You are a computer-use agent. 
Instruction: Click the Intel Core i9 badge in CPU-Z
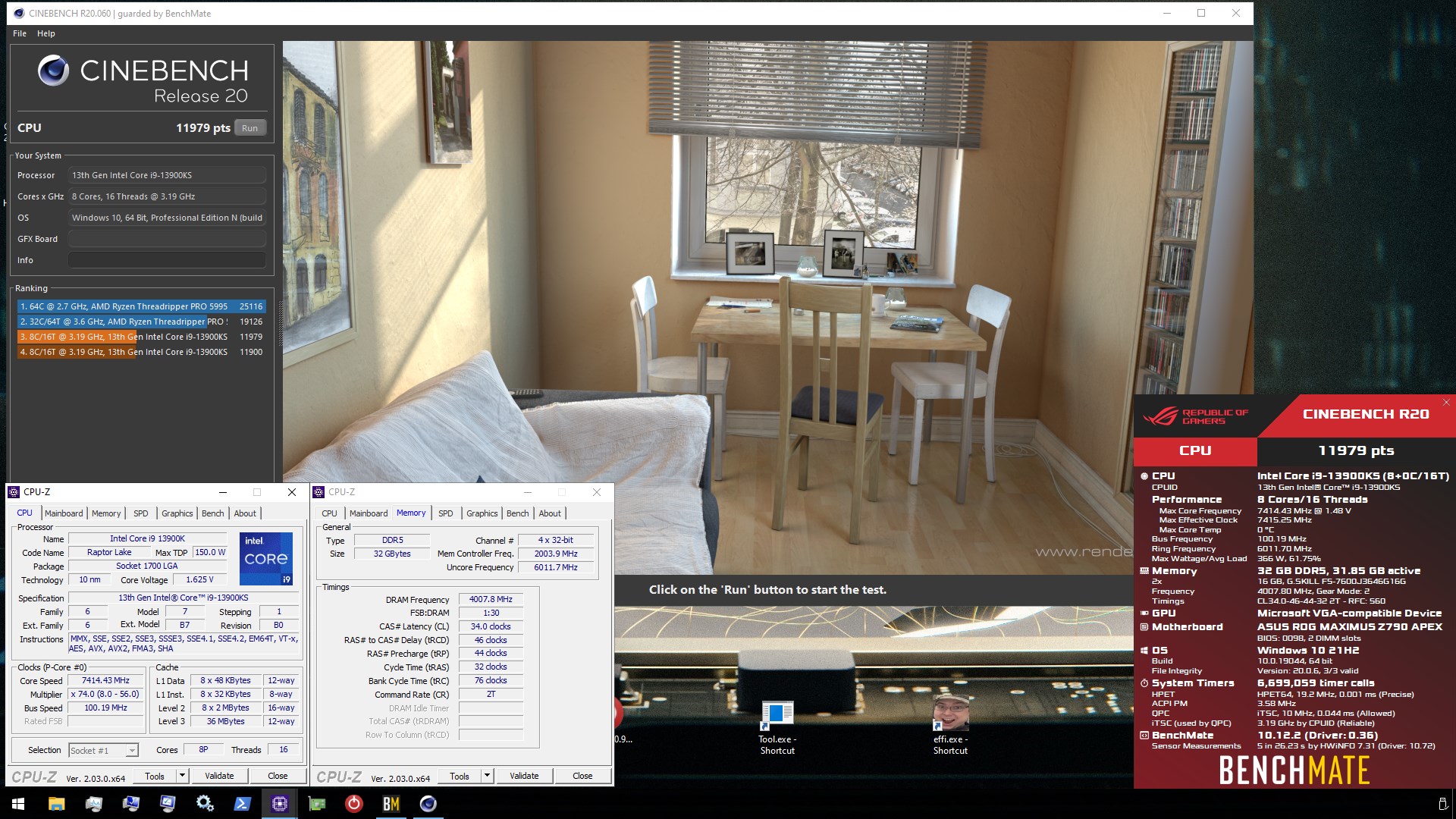click(x=266, y=559)
